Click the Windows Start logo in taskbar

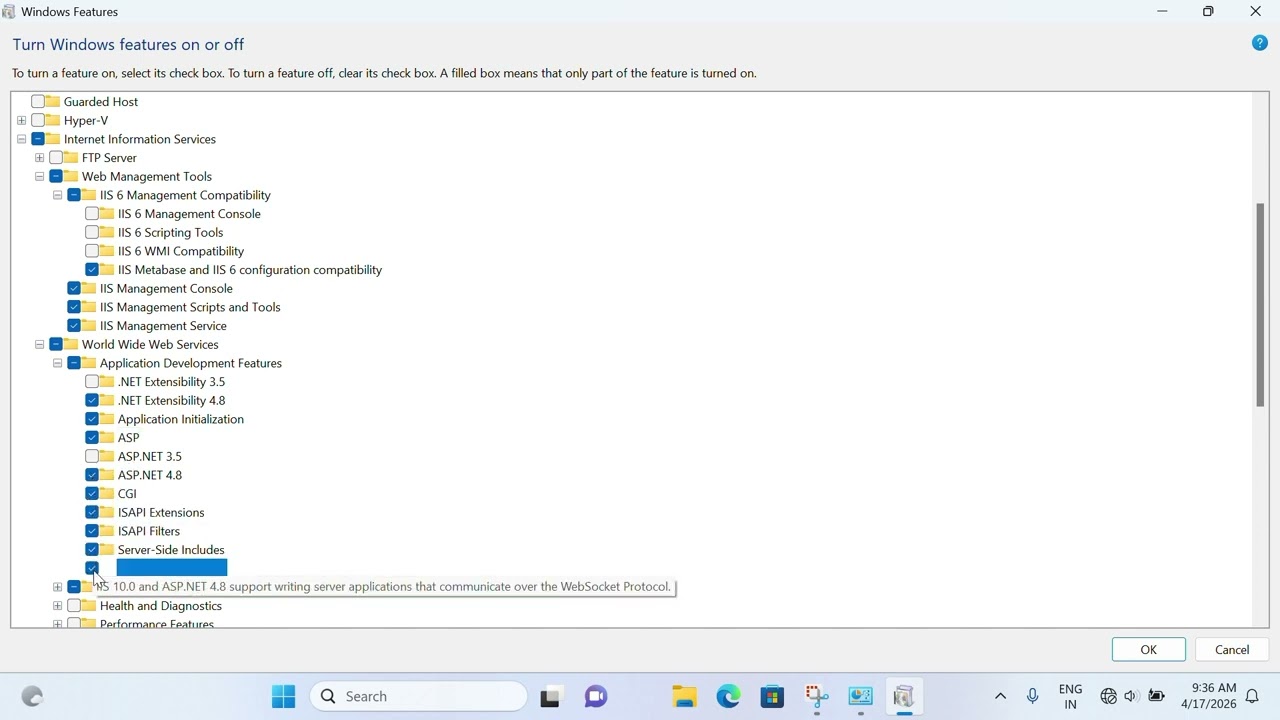click(x=284, y=696)
